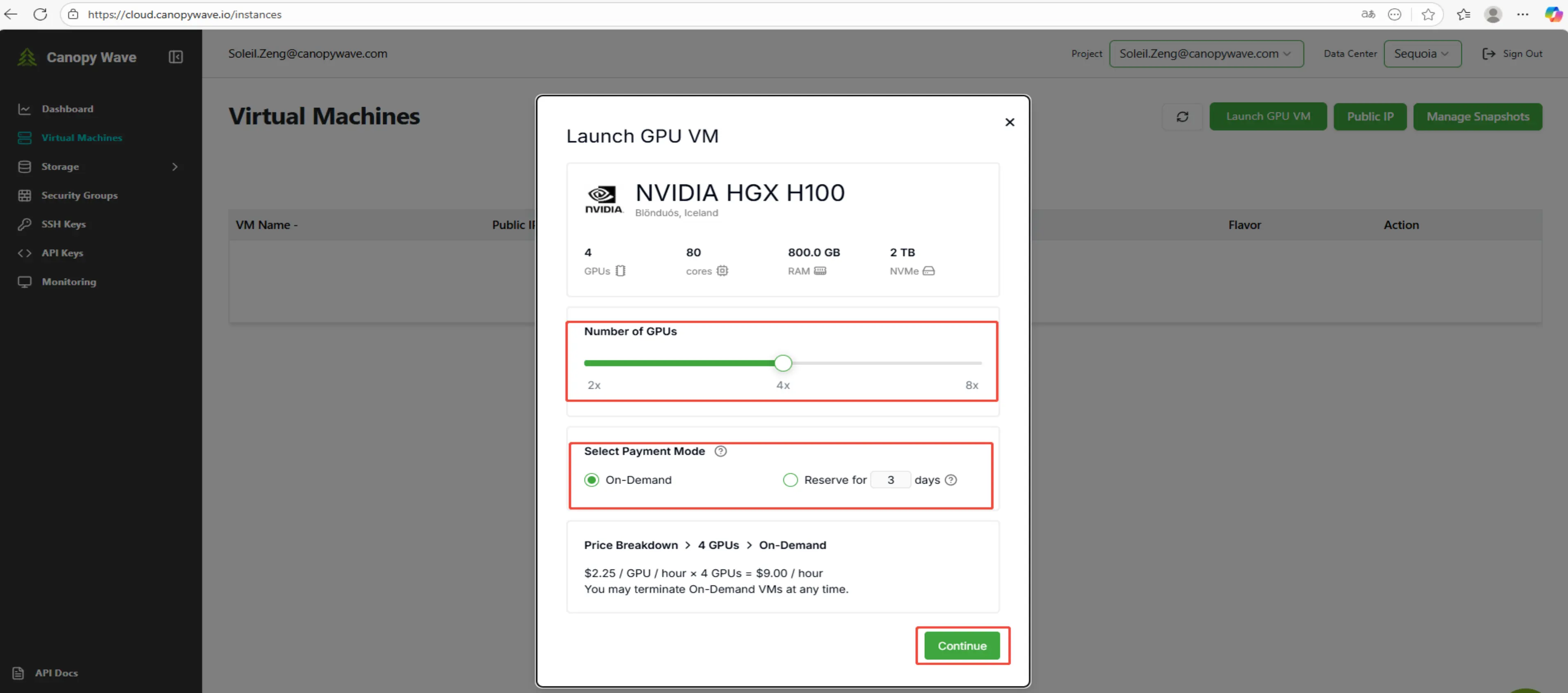Close the Launch GPU VM dialog

[1009, 122]
